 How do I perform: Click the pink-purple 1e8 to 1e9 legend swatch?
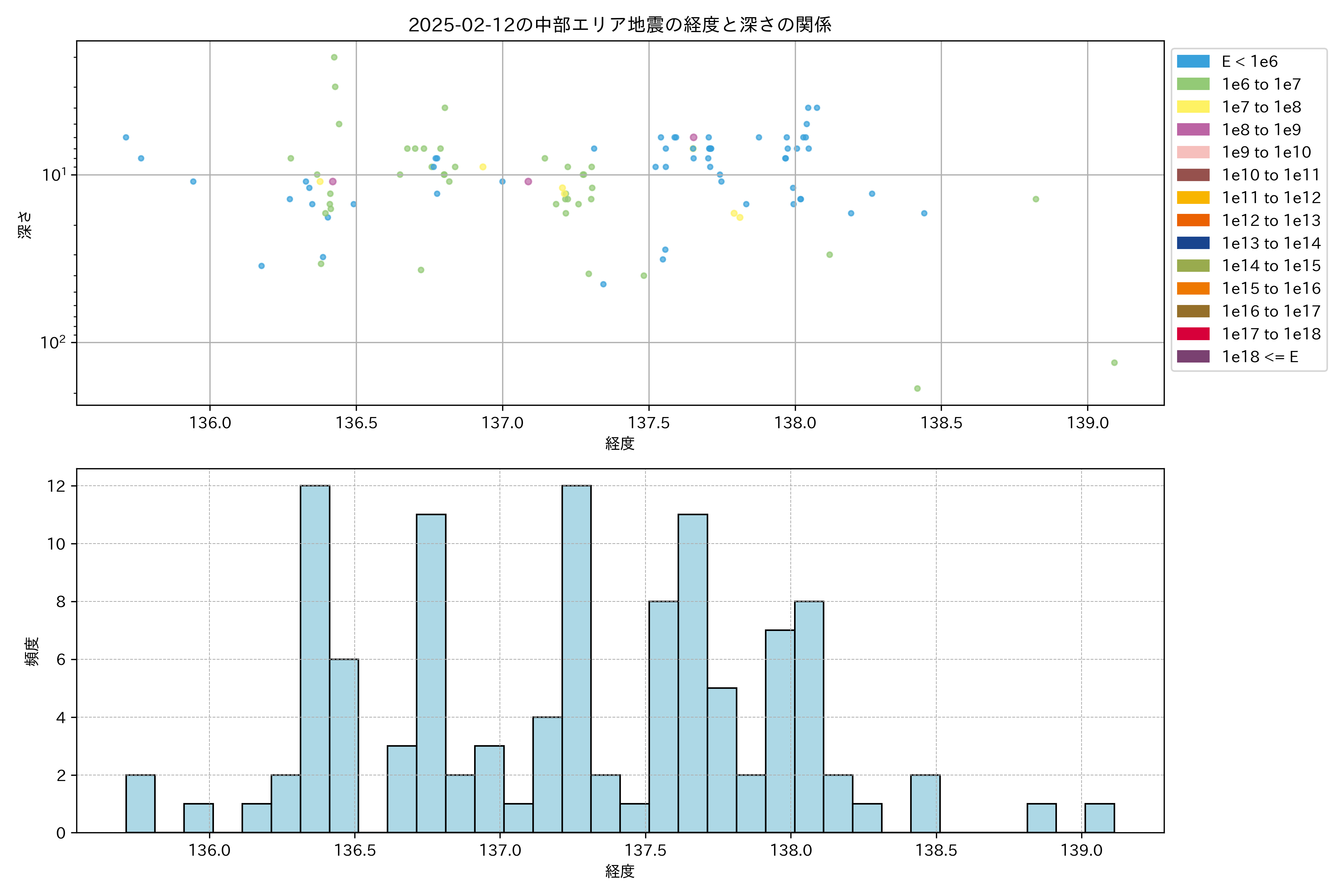[1193, 130]
